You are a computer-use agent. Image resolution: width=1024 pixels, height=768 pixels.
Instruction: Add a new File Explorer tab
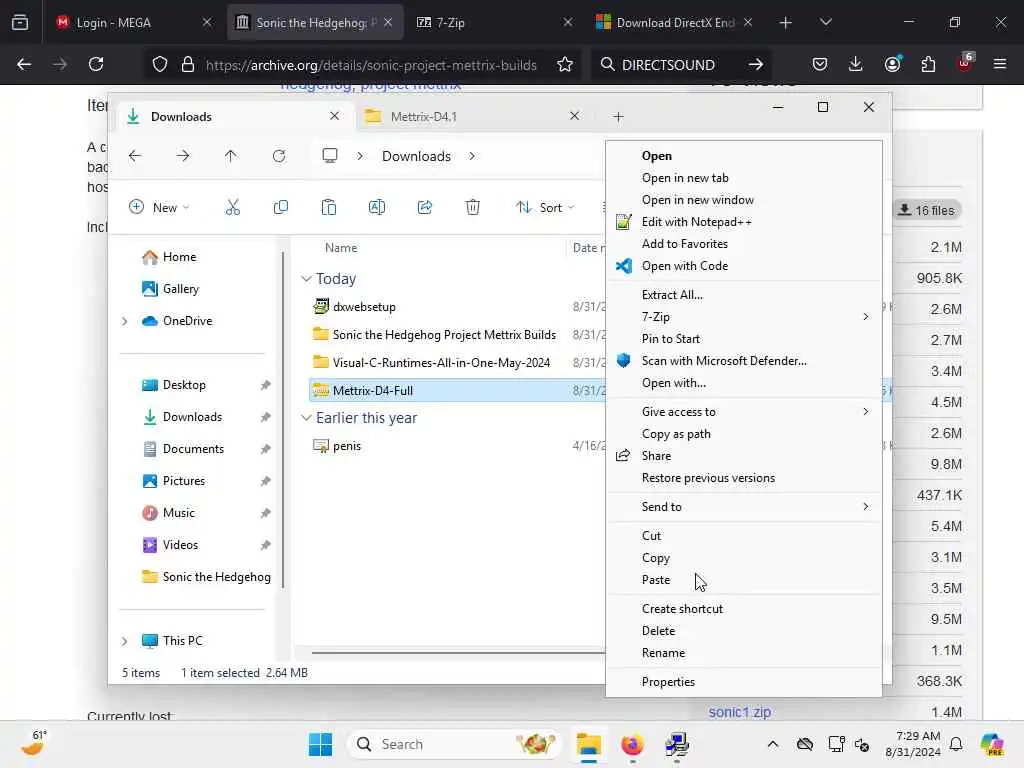pos(618,117)
